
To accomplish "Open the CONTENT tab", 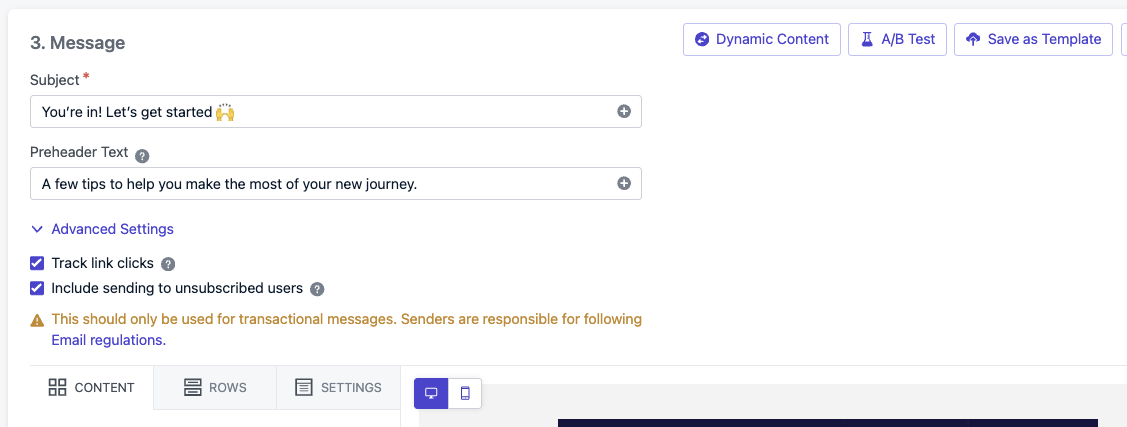I will (91, 387).
